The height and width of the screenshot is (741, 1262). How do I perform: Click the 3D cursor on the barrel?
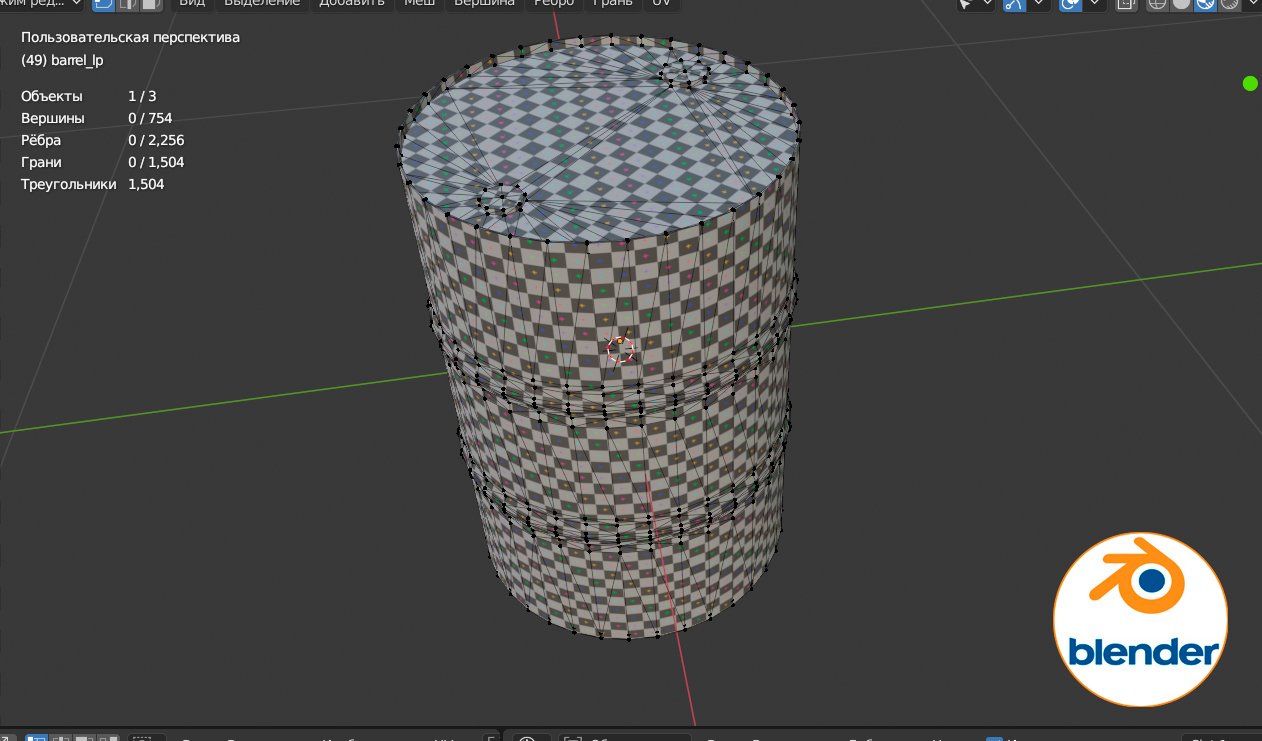[620, 349]
